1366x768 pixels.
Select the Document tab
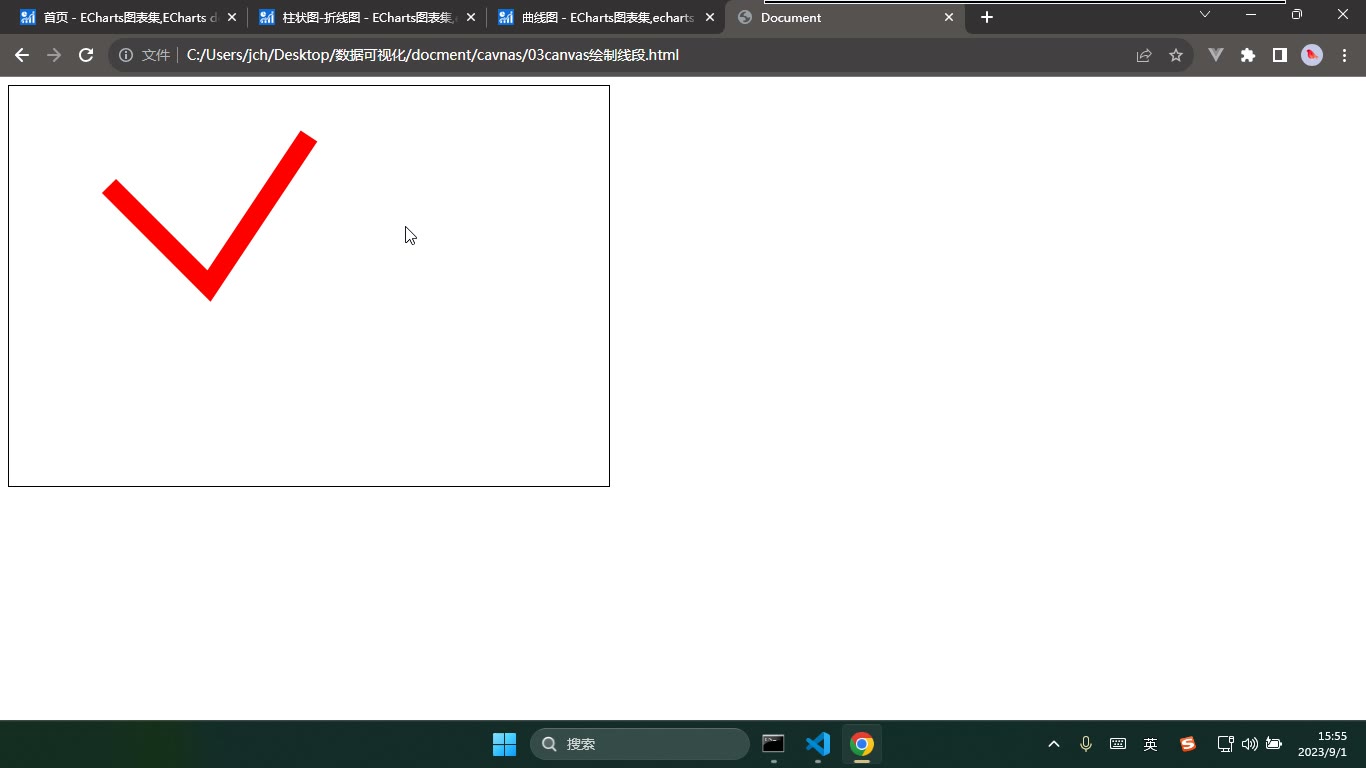click(843, 17)
